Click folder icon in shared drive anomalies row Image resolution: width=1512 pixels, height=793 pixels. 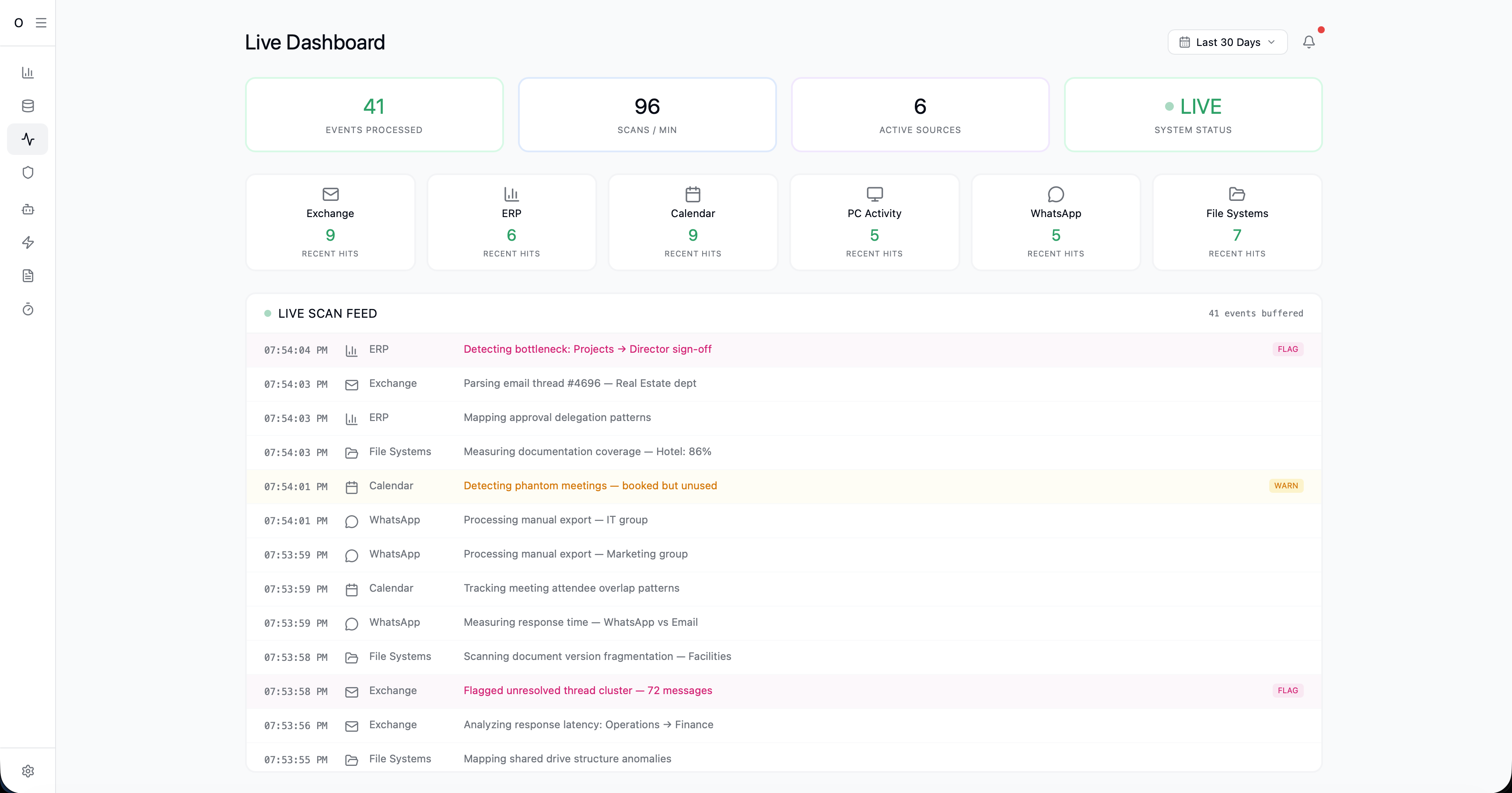351,760
